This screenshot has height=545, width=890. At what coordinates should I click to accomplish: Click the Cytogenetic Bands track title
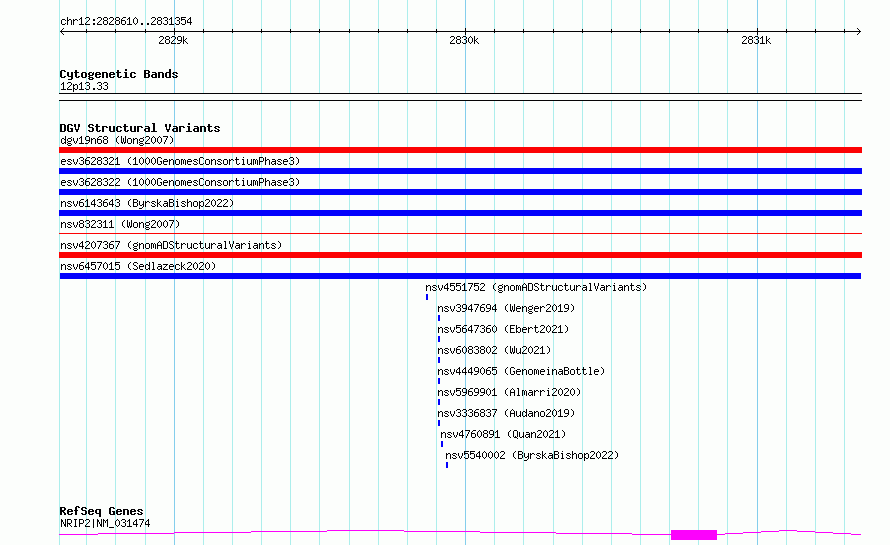tap(119, 74)
